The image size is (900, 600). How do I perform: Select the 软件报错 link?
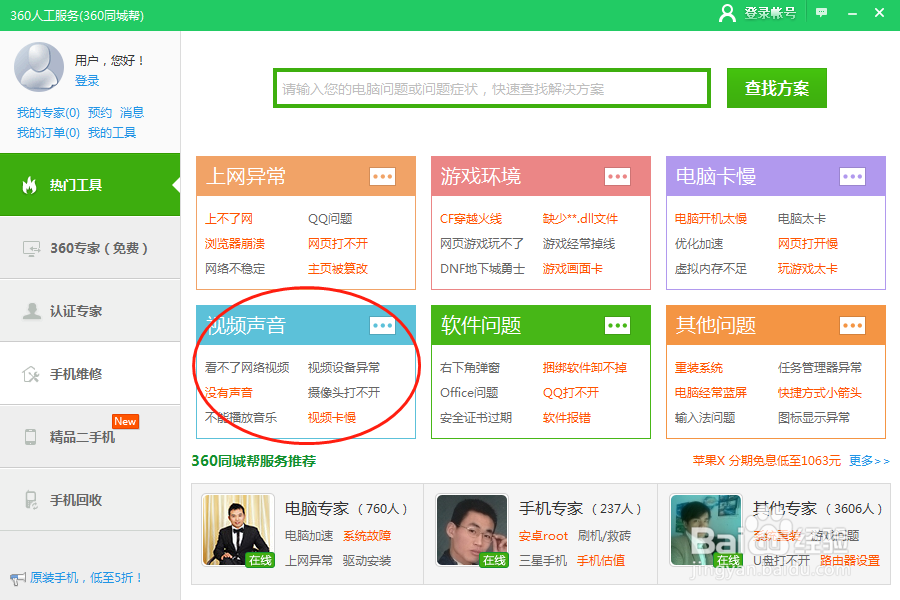[567, 417]
